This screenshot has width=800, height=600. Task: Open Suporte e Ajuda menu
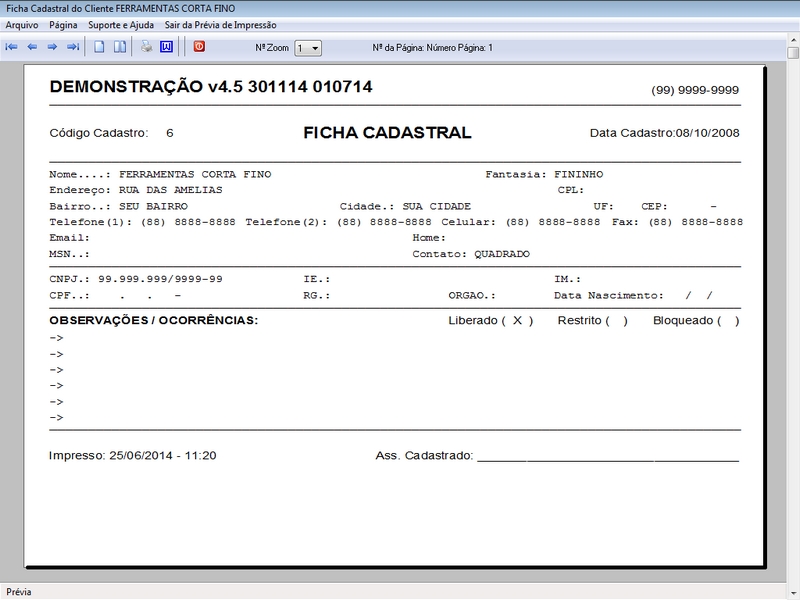[121, 25]
